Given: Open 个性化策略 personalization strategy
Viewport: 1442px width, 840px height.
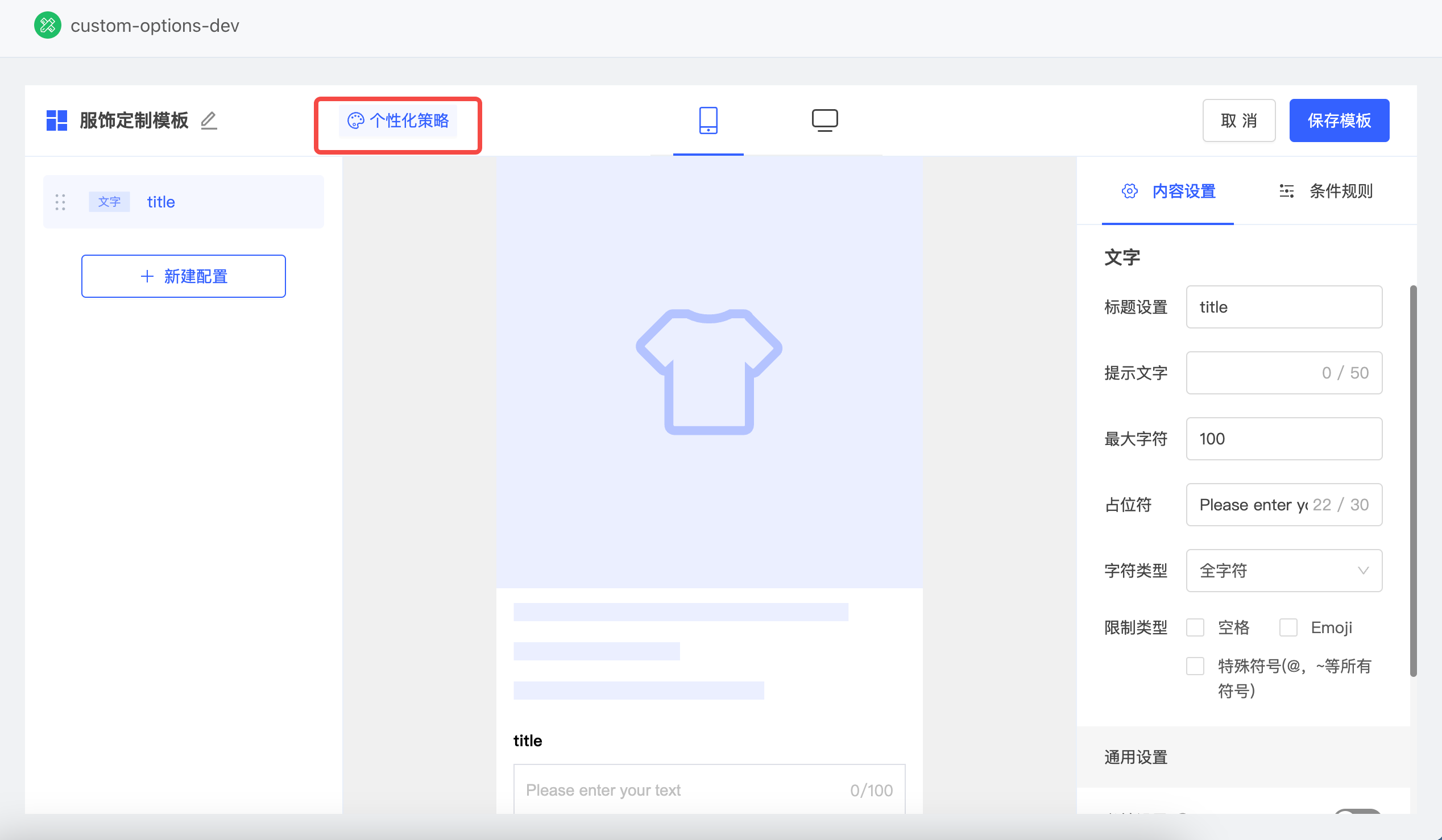Looking at the screenshot, I should click(x=398, y=120).
